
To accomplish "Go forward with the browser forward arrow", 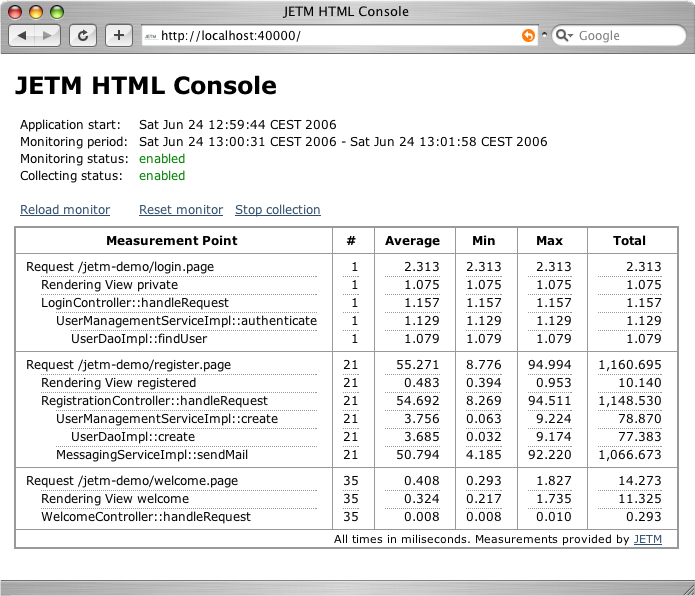I will [47, 35].
